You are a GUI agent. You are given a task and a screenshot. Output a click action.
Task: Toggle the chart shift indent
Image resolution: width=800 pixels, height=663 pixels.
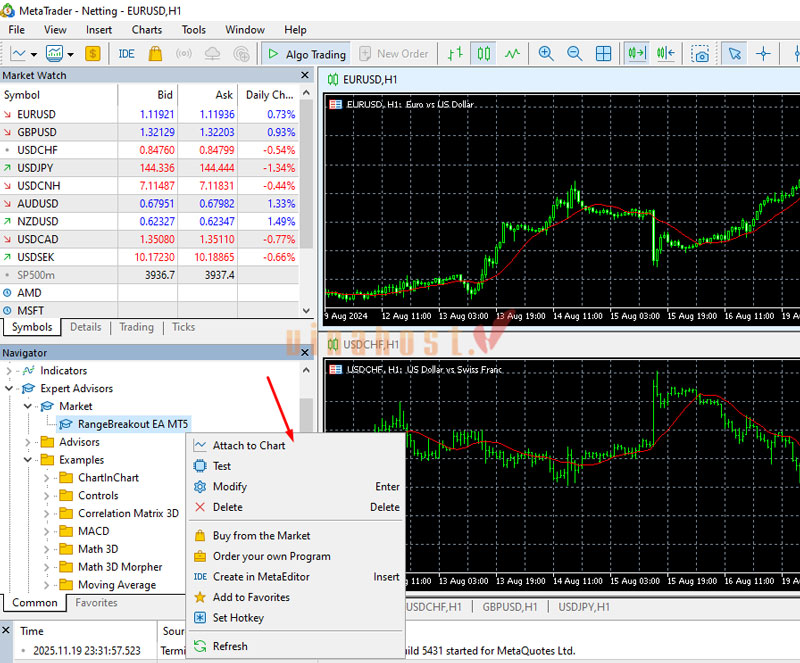coord(663,54)
